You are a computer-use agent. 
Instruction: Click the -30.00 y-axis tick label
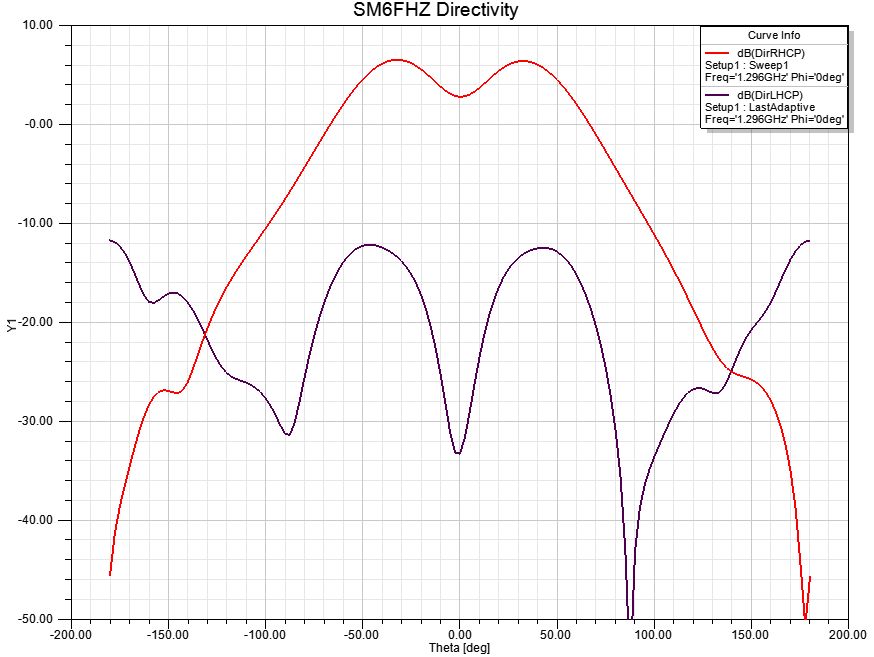37,421
